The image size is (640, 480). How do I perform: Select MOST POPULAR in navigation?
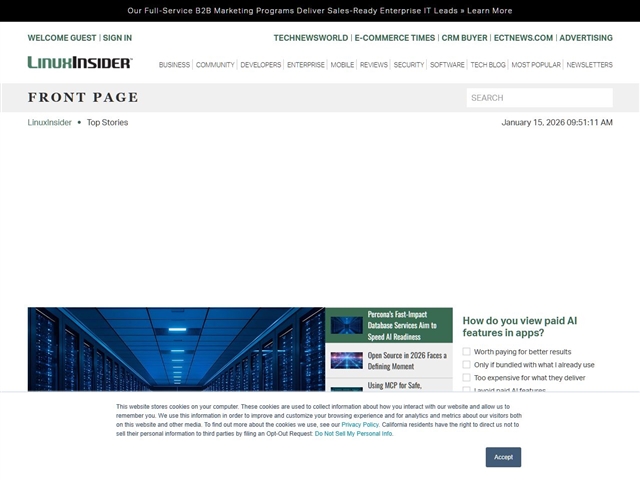(536, 65)
